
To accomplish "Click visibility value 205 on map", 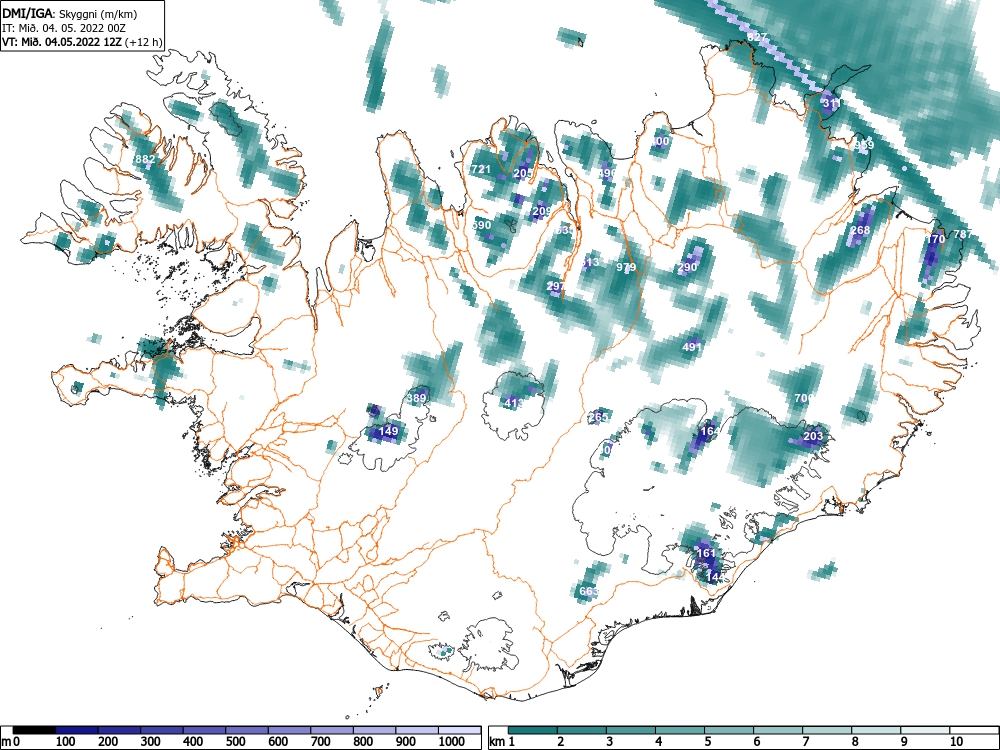I will tap(523, 173).
